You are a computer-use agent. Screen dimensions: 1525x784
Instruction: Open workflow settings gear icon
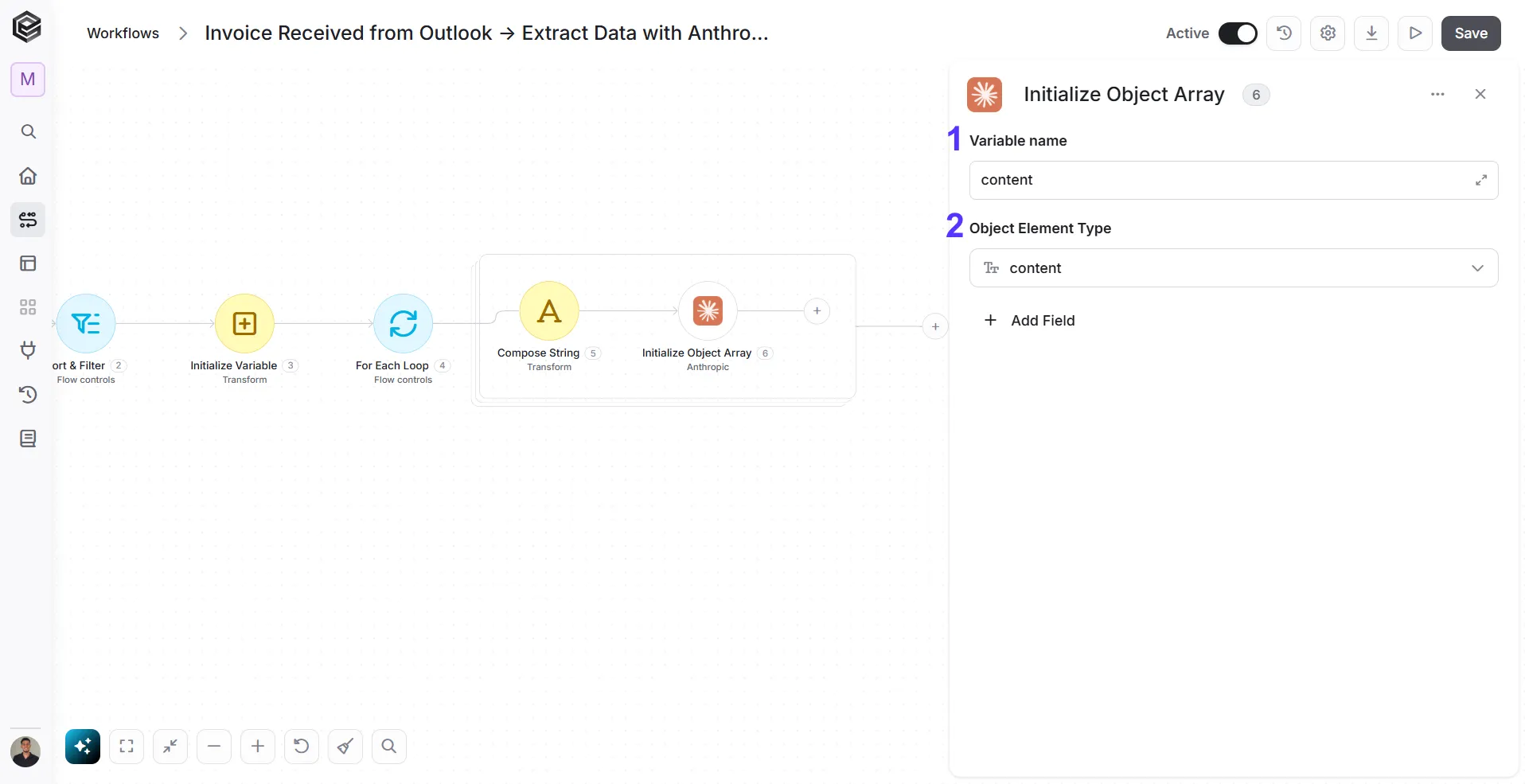[1328, 33]
